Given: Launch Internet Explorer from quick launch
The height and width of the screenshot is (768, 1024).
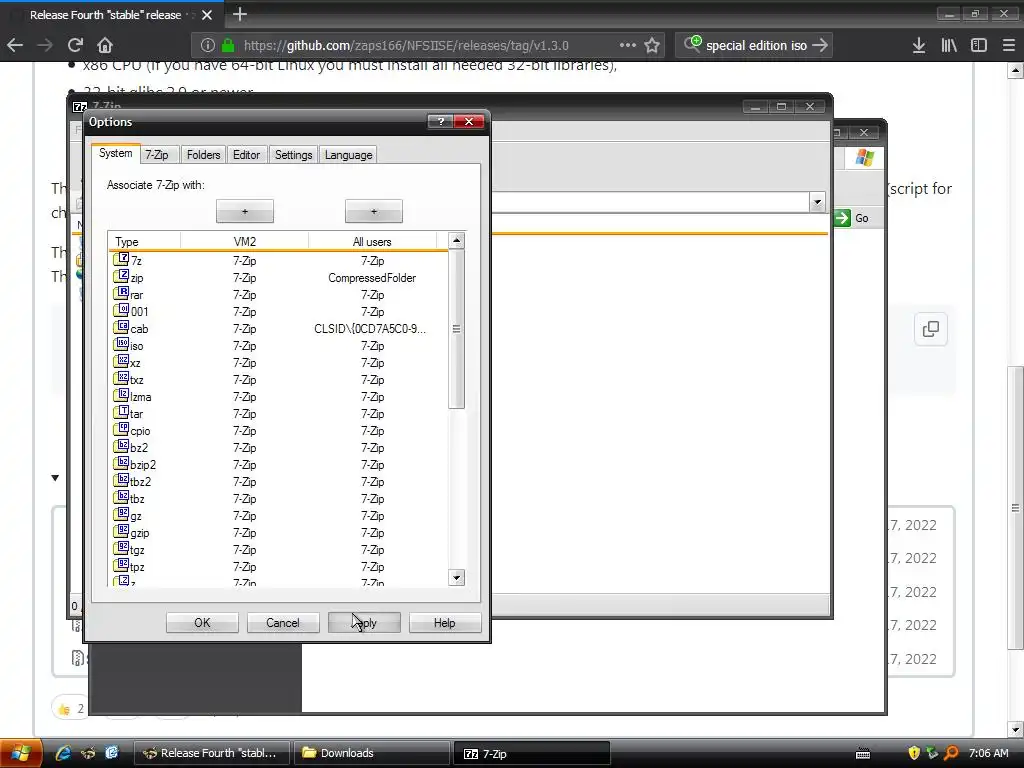Looking at the screenshot, I should pyautogui.click(x=63, y=753).
